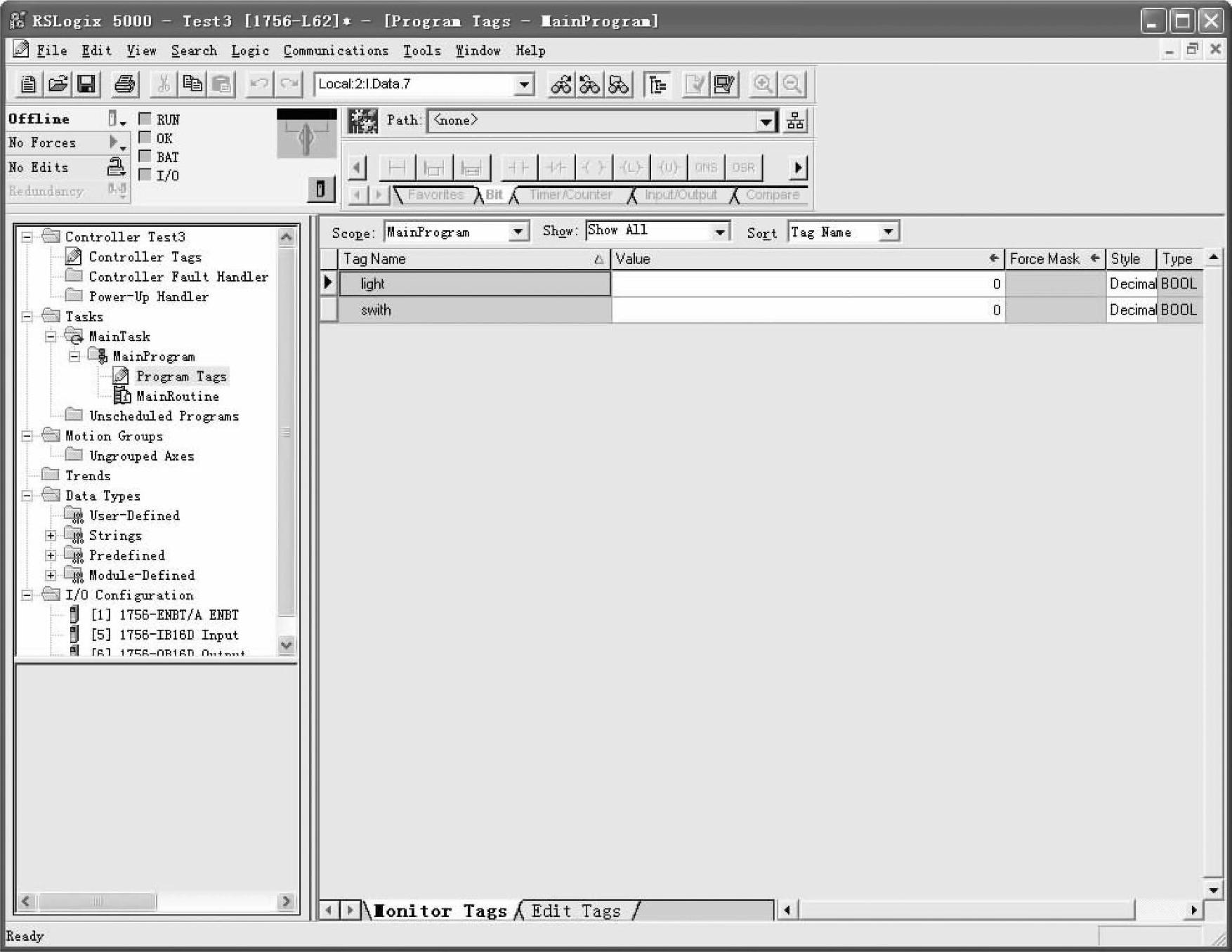Switch to the Edit Tags tab

pos(576,911)
